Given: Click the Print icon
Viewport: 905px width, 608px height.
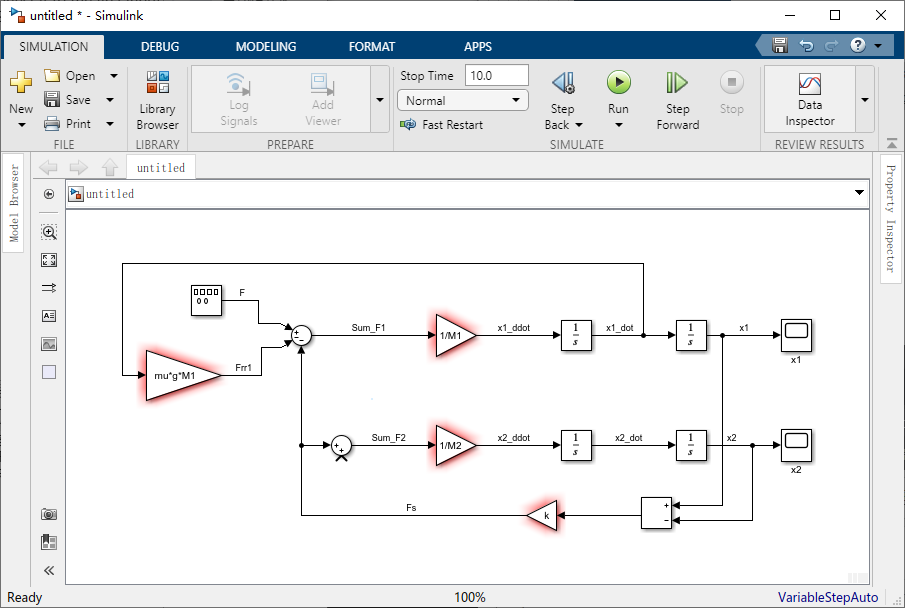Looking at the screenshot, I should (52, 124).
